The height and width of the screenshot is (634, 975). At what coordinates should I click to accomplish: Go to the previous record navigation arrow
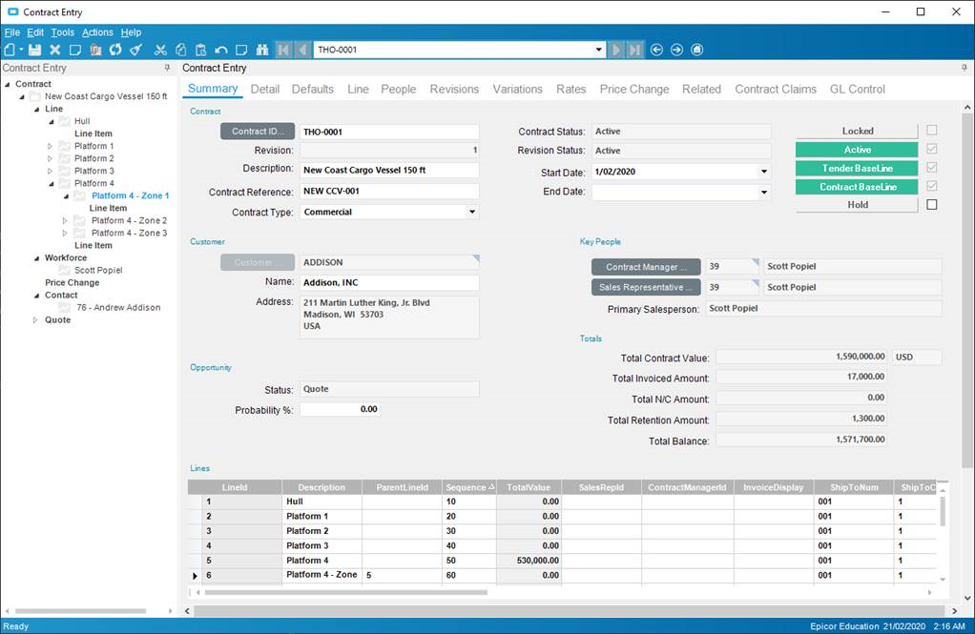(303, 50)
